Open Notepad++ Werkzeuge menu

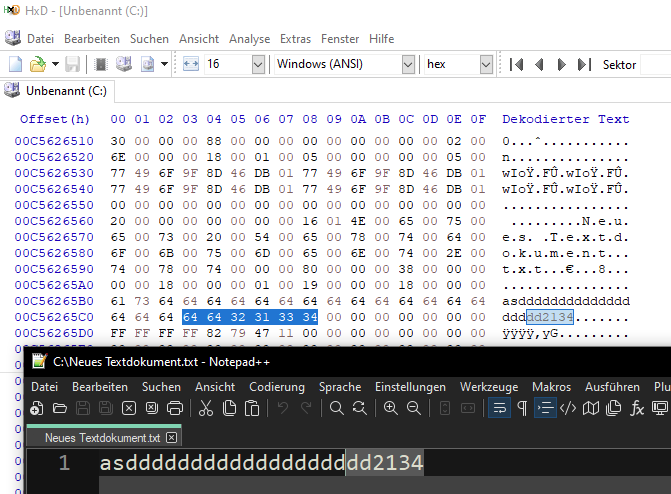[489, 387]
